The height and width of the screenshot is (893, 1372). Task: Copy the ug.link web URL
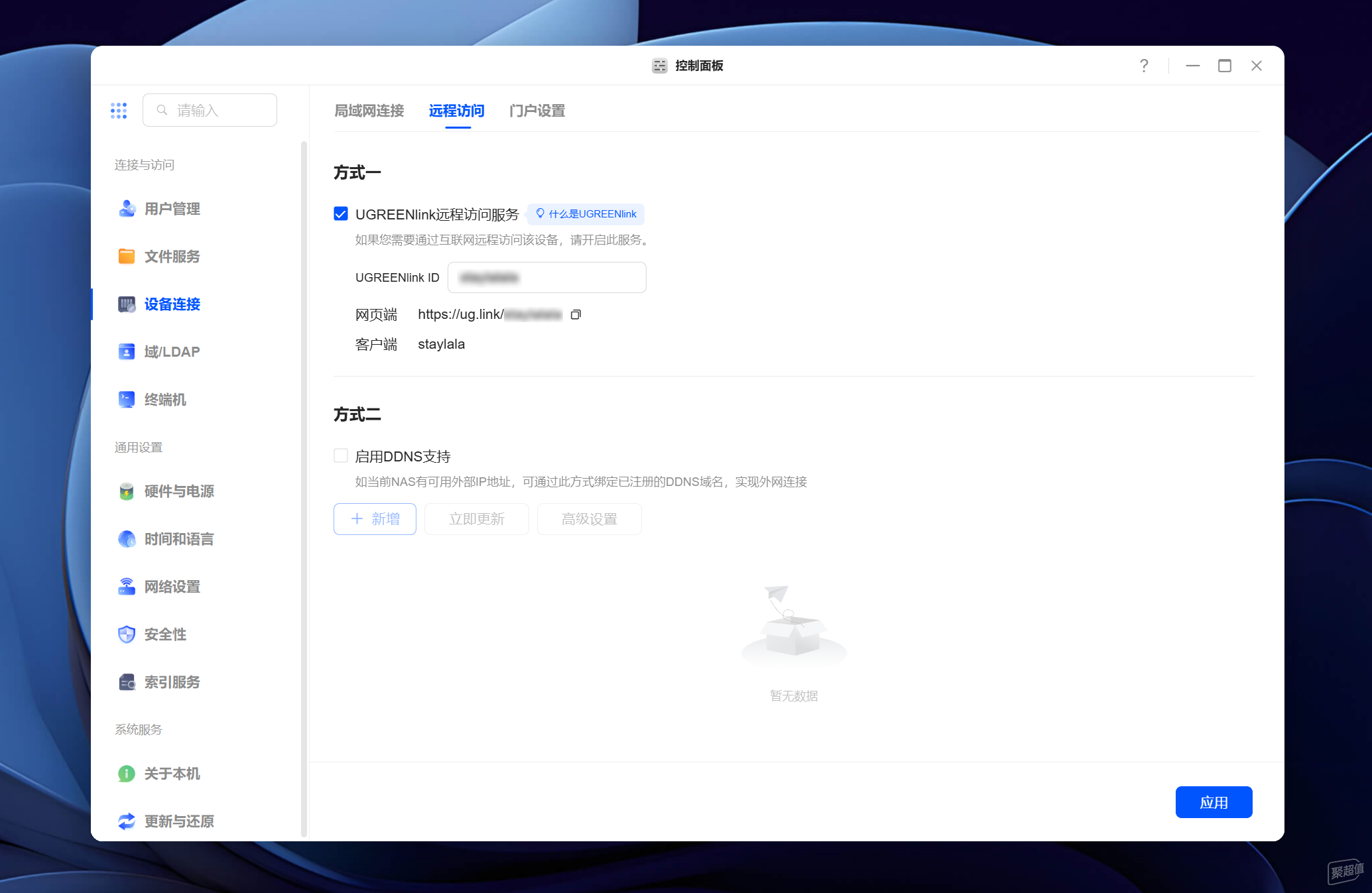pyautogui.click(x=576, y=315)
